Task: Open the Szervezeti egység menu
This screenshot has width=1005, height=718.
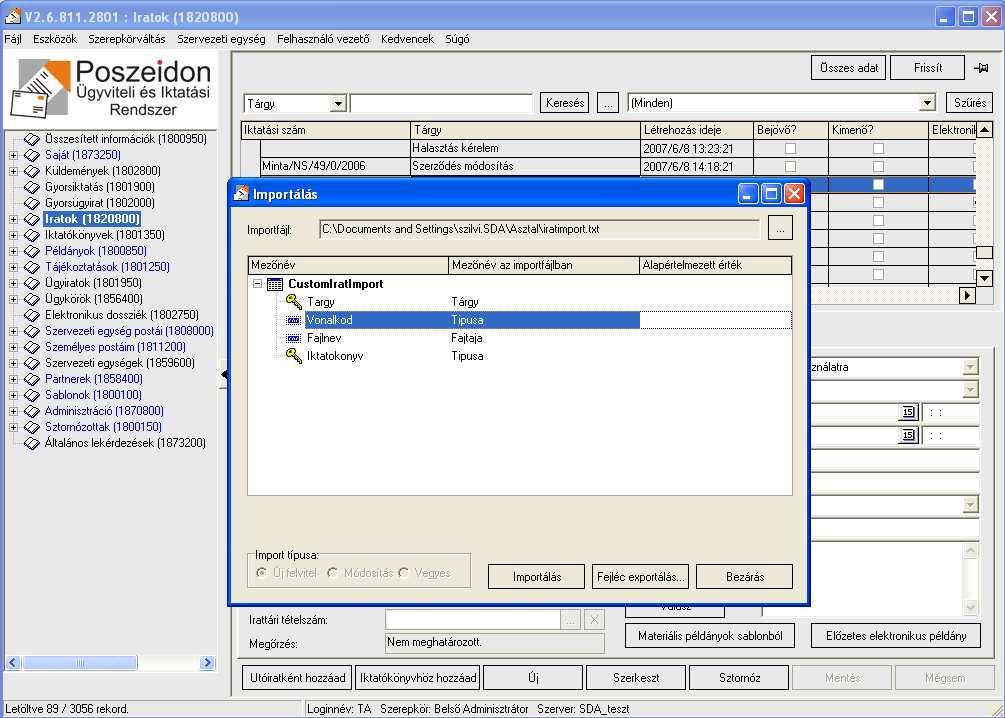Action: [221, 39]
